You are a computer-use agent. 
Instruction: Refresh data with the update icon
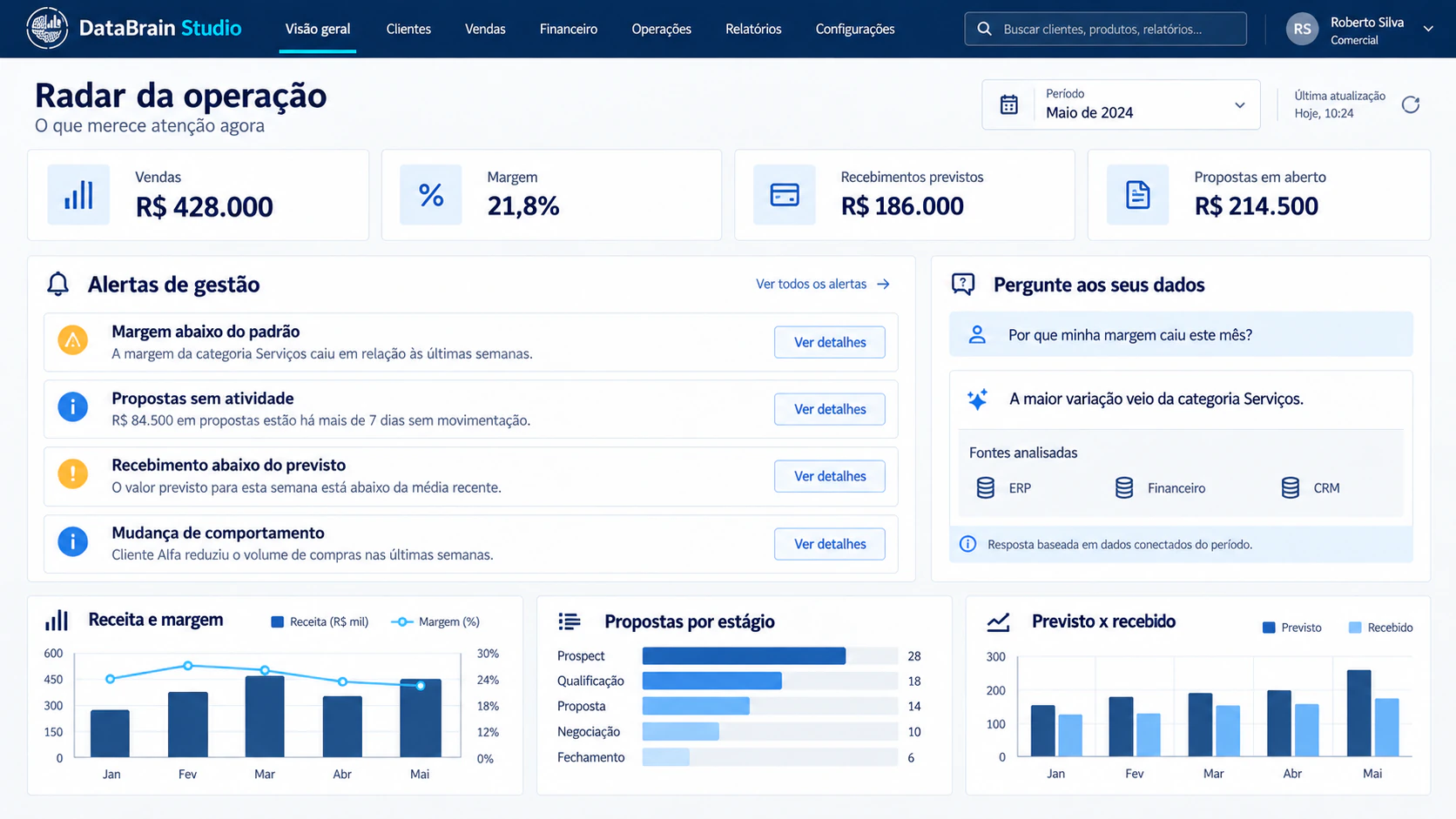[x=1411, y=104]
